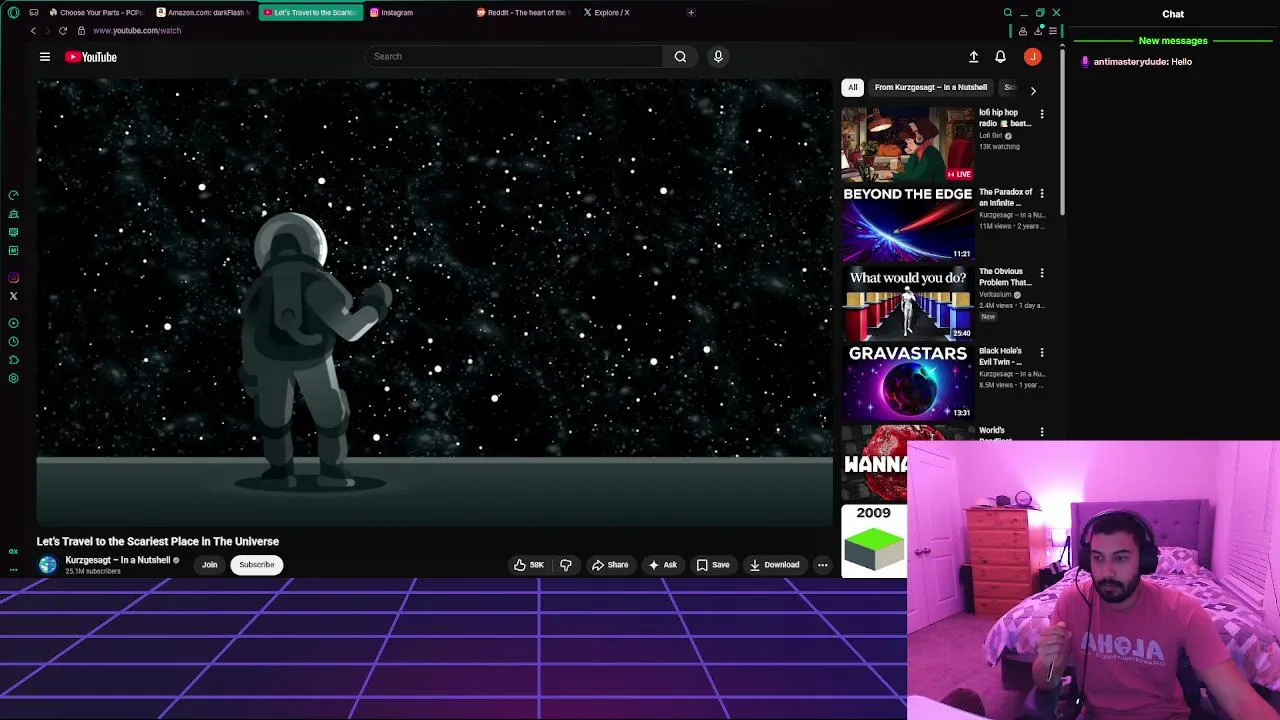This screenshot has width=1280, height=720.
Task: Reload the page with the refresh icon
Action: (x=62, y=30)
